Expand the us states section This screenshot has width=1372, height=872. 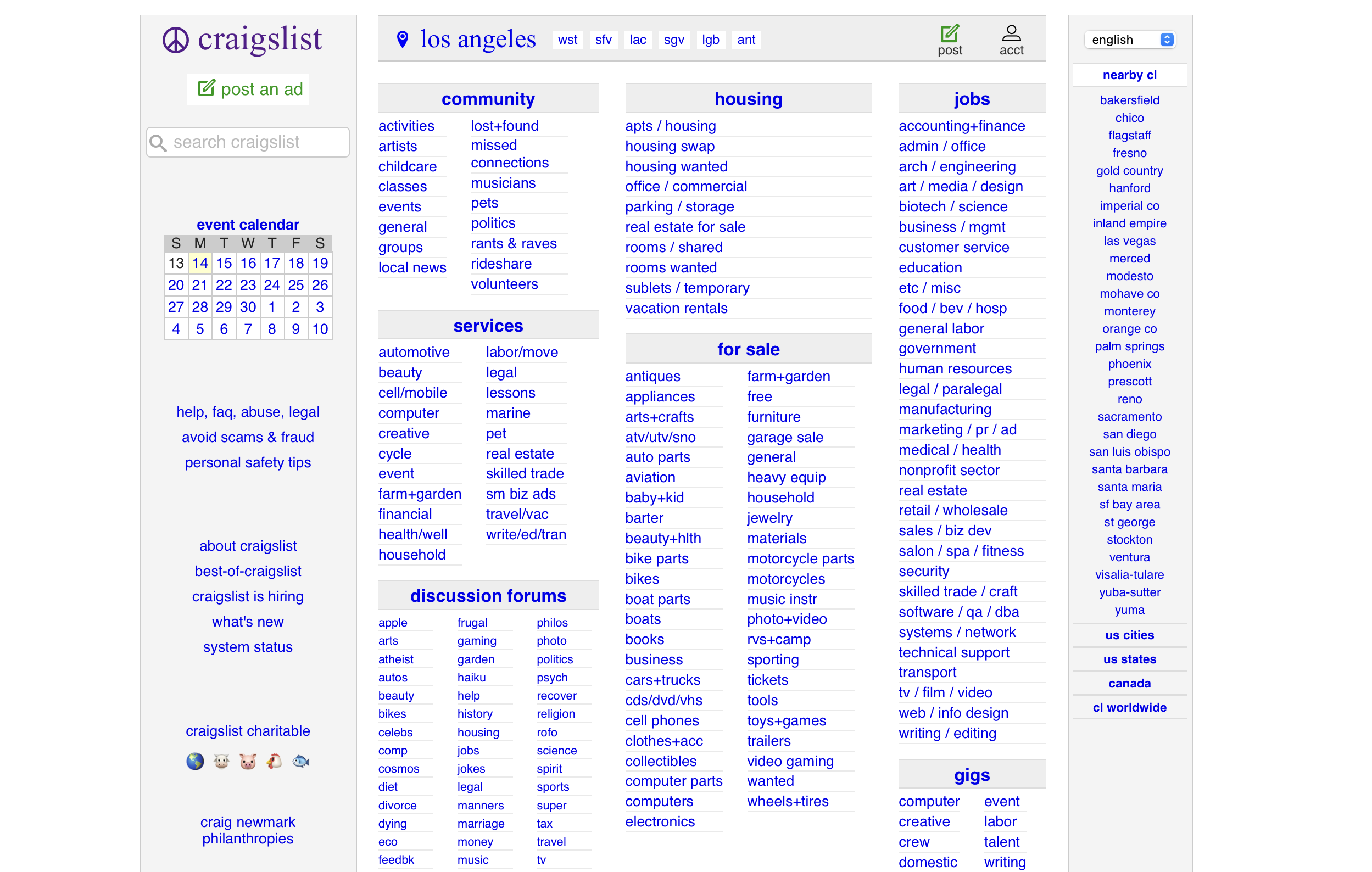click(1129, 659)
